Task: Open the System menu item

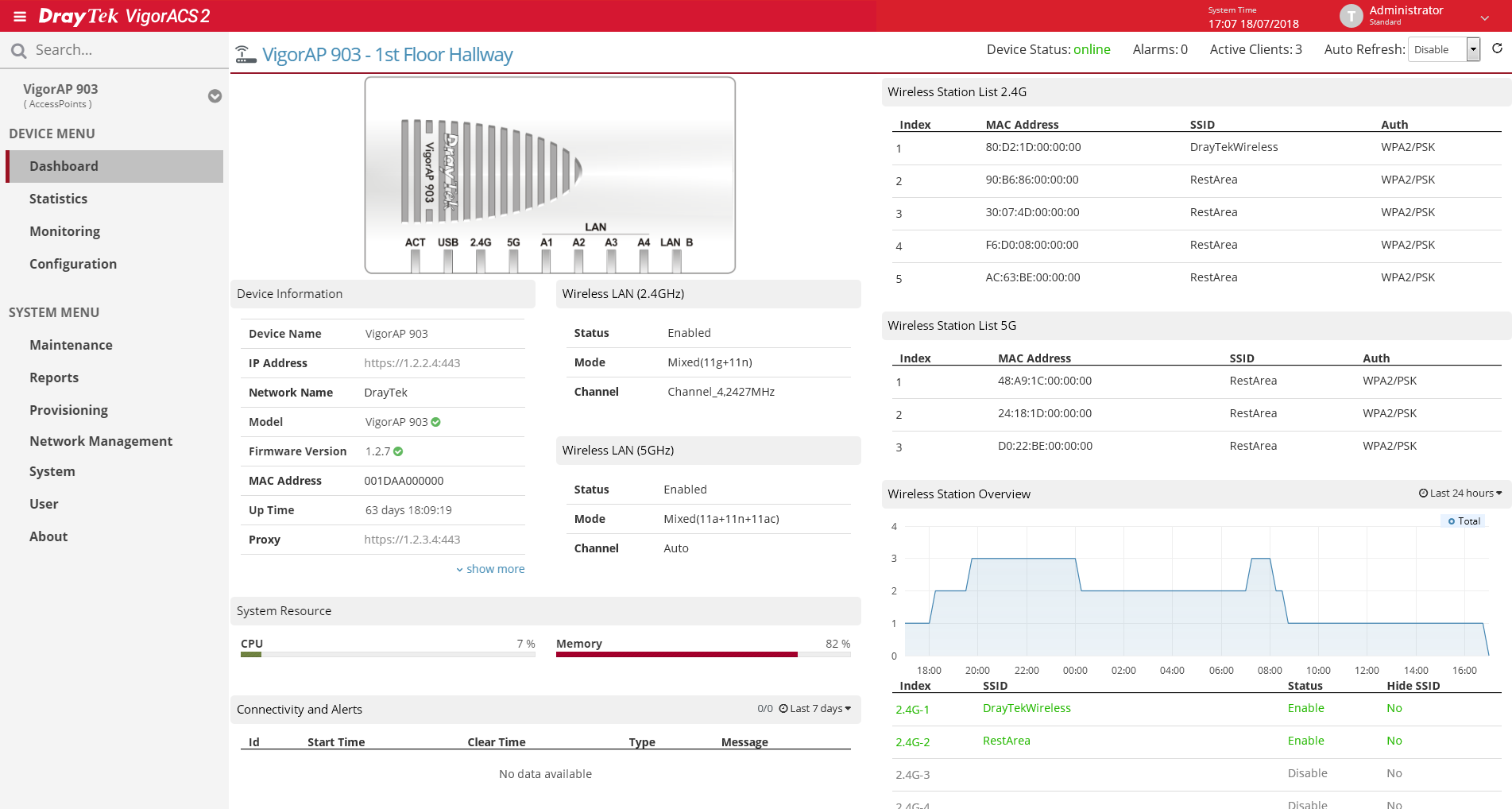Action: tap(52, 471)
